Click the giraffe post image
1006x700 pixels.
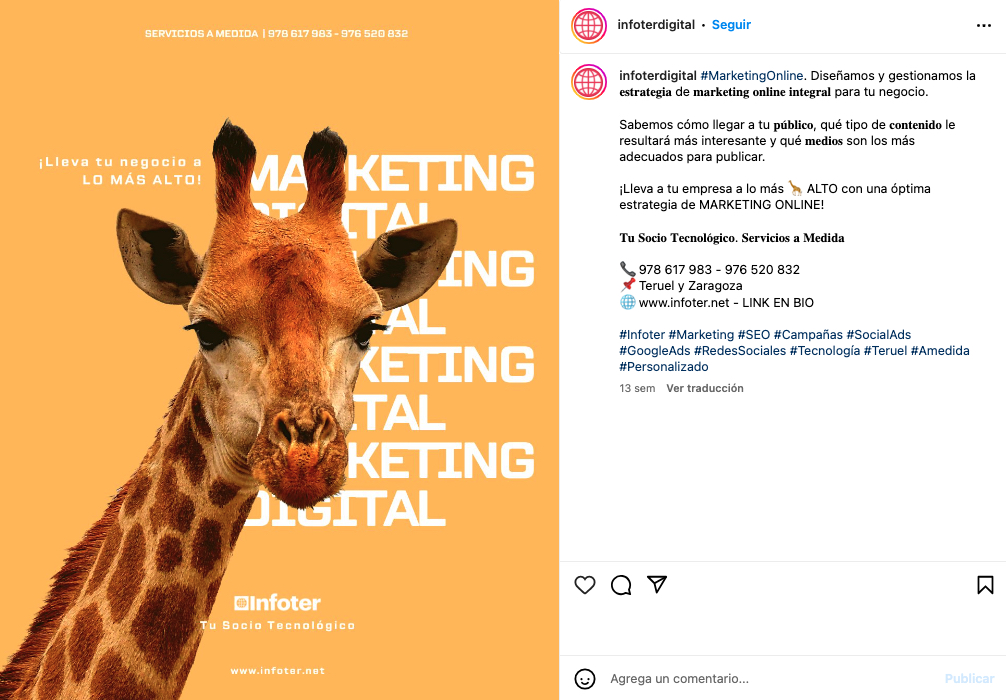click(279, 350)
